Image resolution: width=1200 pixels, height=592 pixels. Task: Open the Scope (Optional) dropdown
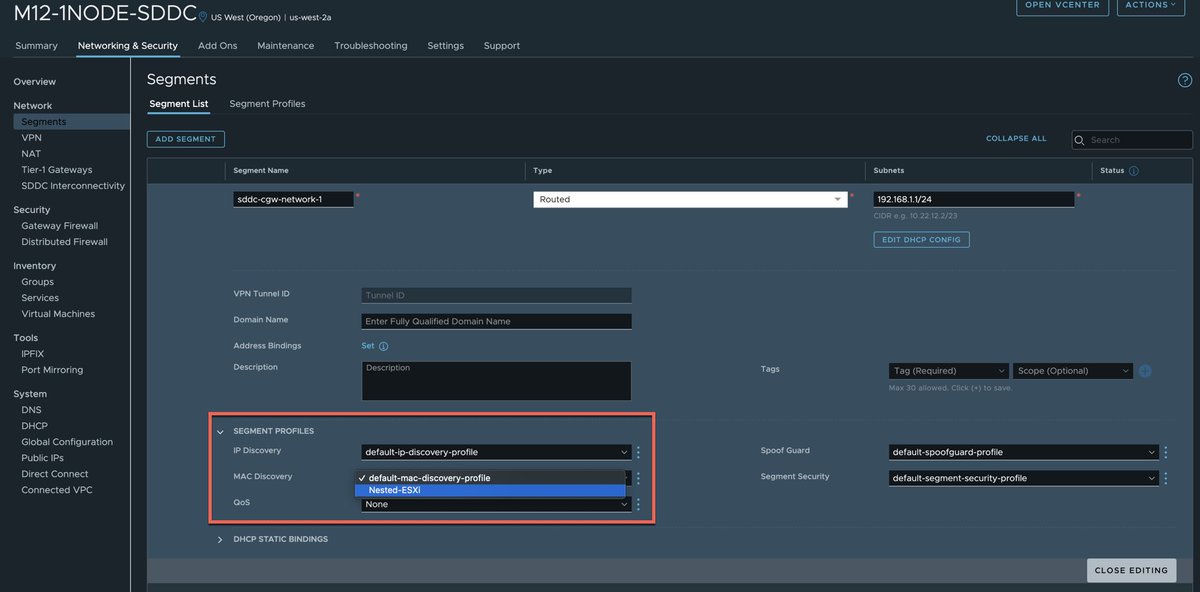pos(1073,371)
